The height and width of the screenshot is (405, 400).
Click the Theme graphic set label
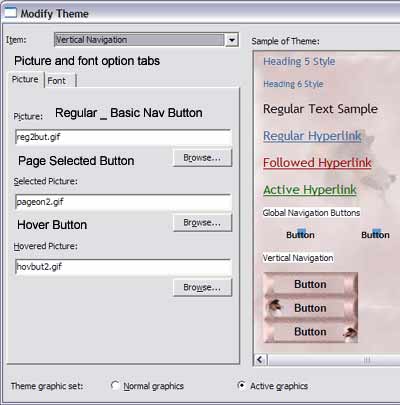(47, 386)
